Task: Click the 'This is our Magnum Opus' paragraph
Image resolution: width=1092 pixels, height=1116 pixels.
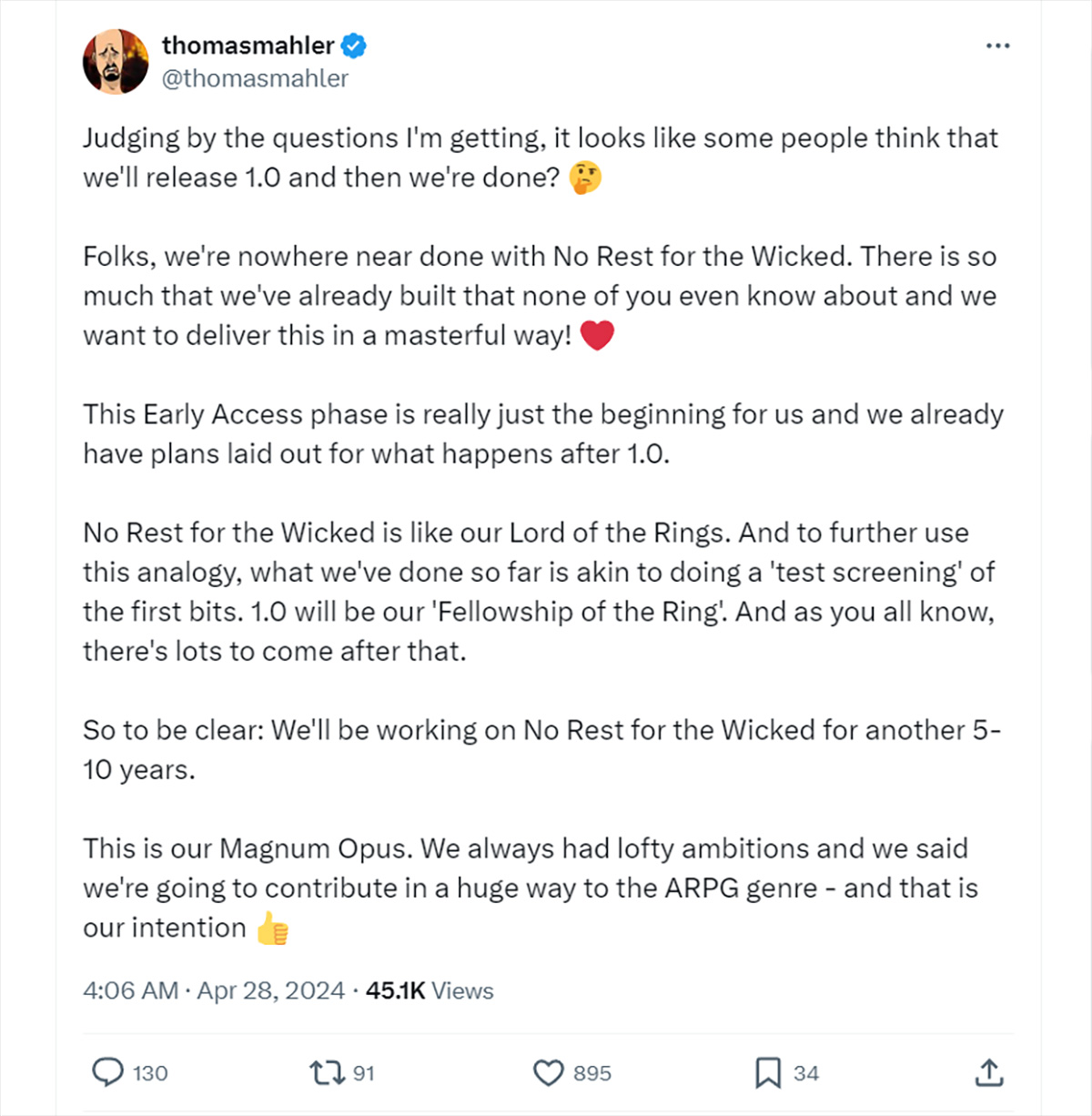Action: (x=531, y=888)
